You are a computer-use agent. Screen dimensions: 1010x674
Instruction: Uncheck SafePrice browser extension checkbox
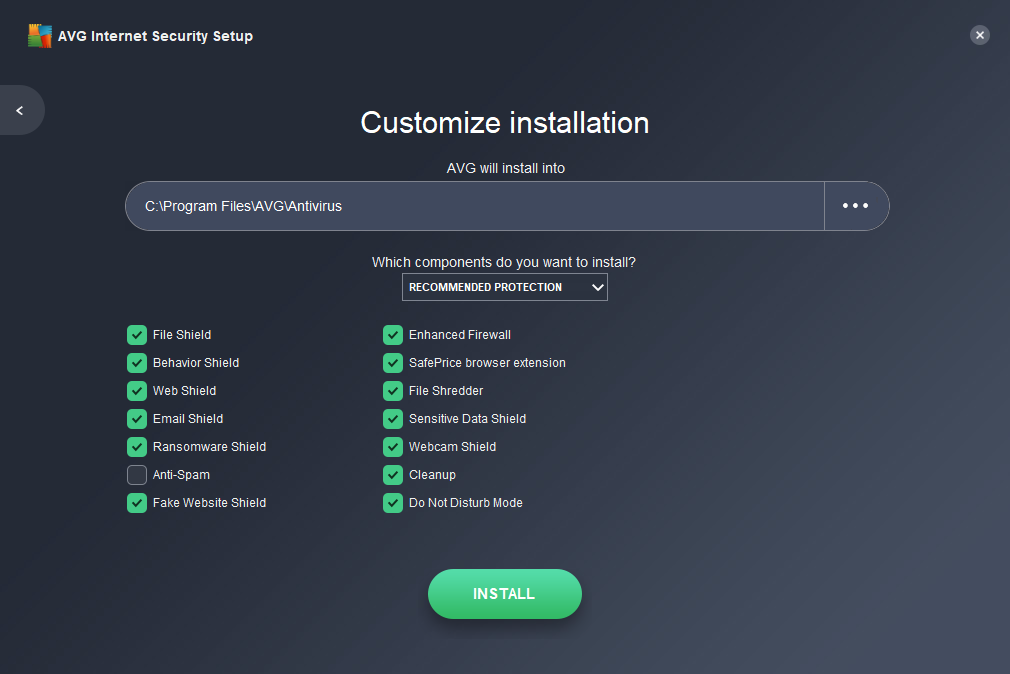tap(393, 363)
